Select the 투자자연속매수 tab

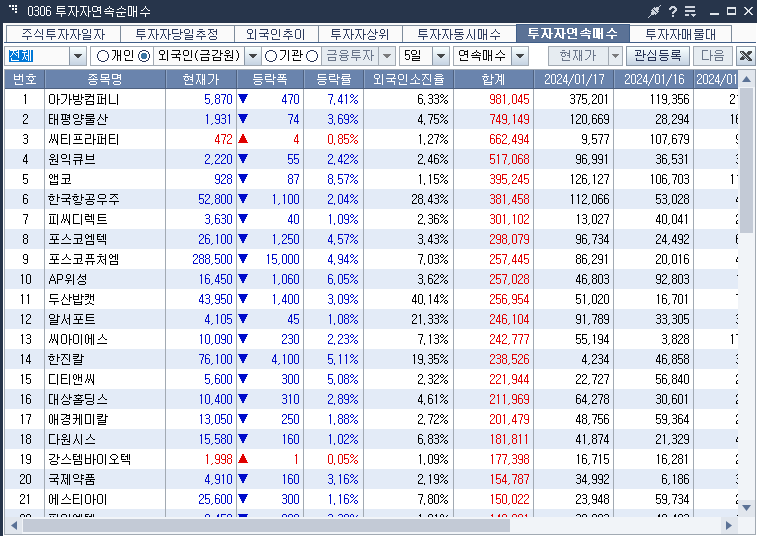click(573, 33)
